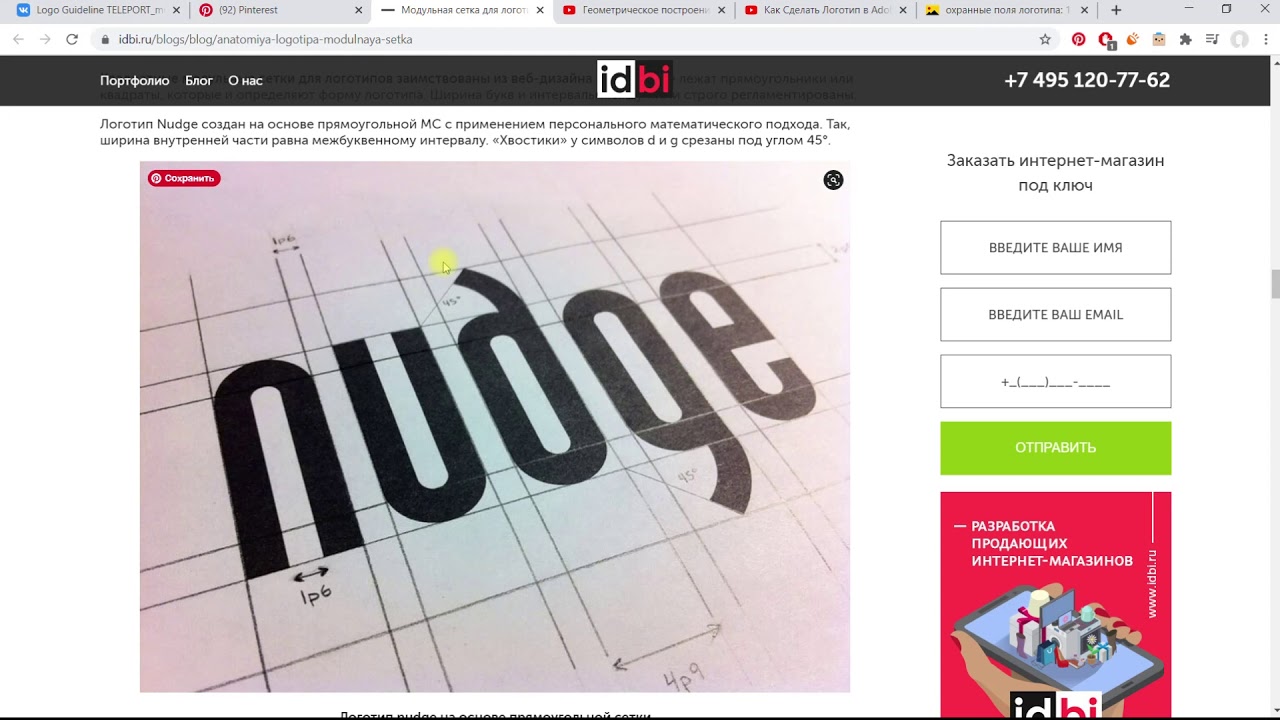
Task: Submit the form with ОТПРАВИТЬ
Action: click(1056, 448)
